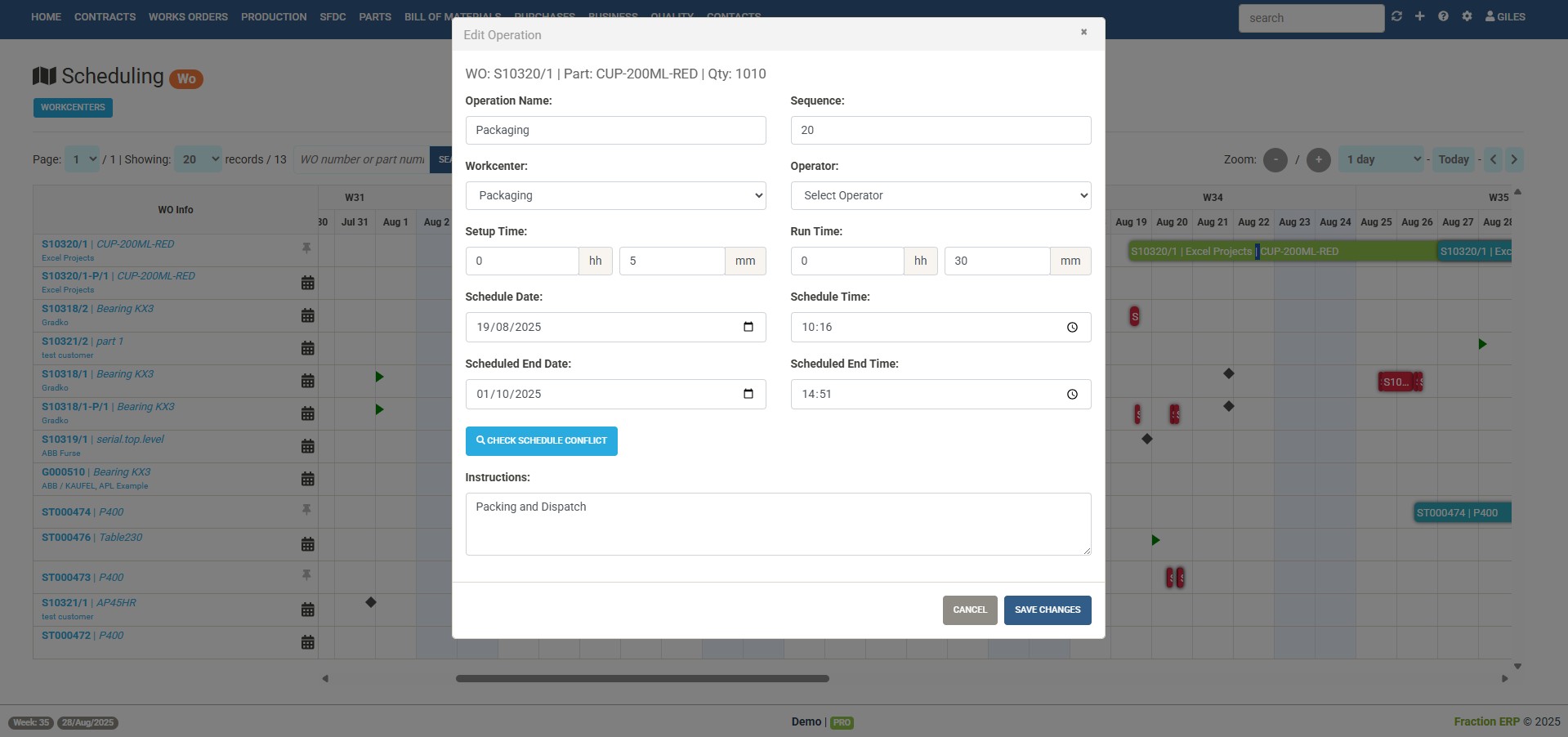
Task: Open the PRODUCTION menu
Action: 274,16
